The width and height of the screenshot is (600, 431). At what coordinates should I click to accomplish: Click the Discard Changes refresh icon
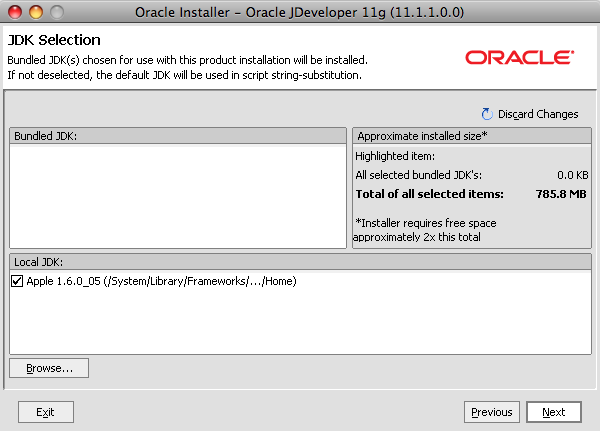[487, 114]
